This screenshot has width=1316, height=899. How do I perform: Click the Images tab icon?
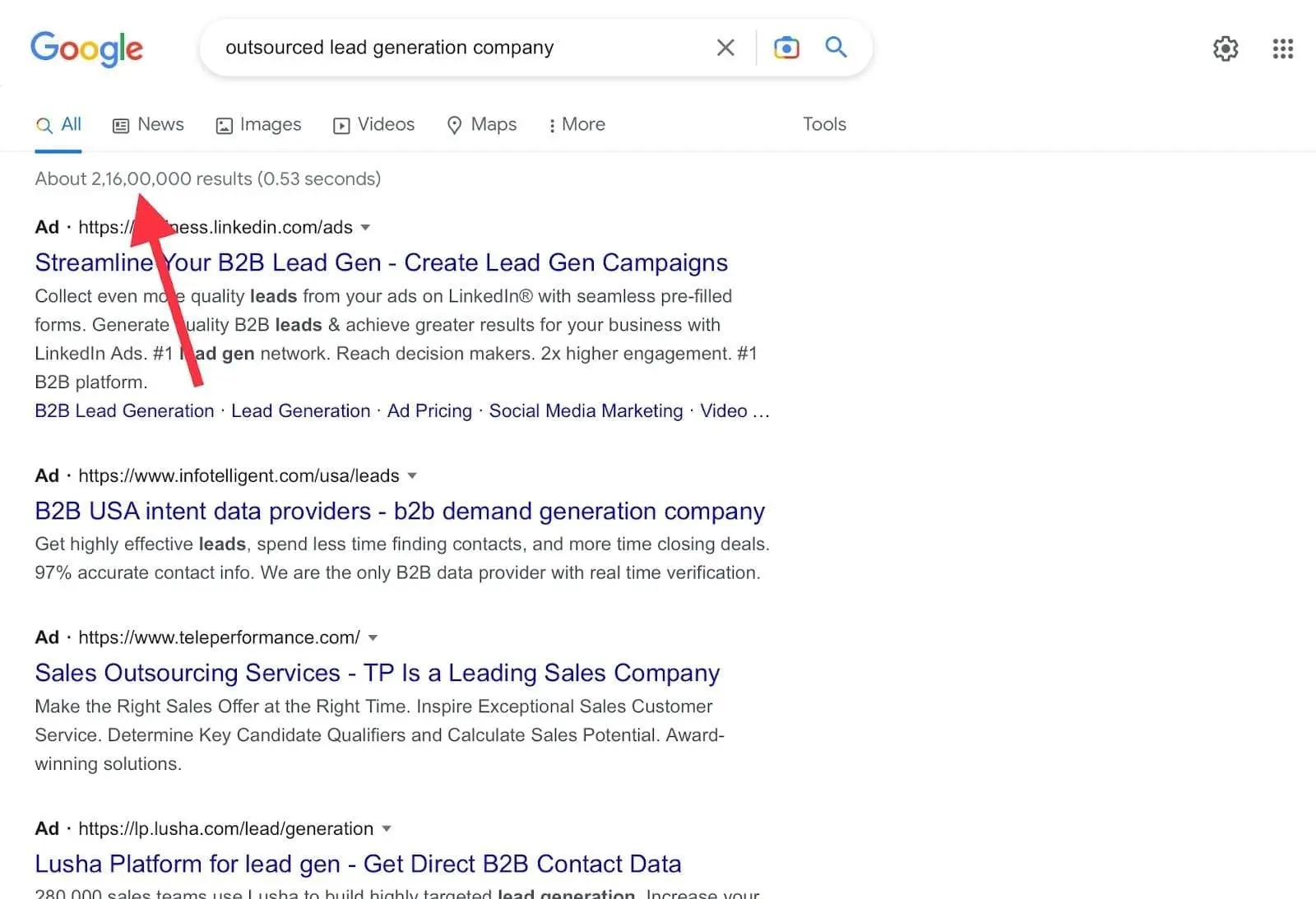point(224,125)
